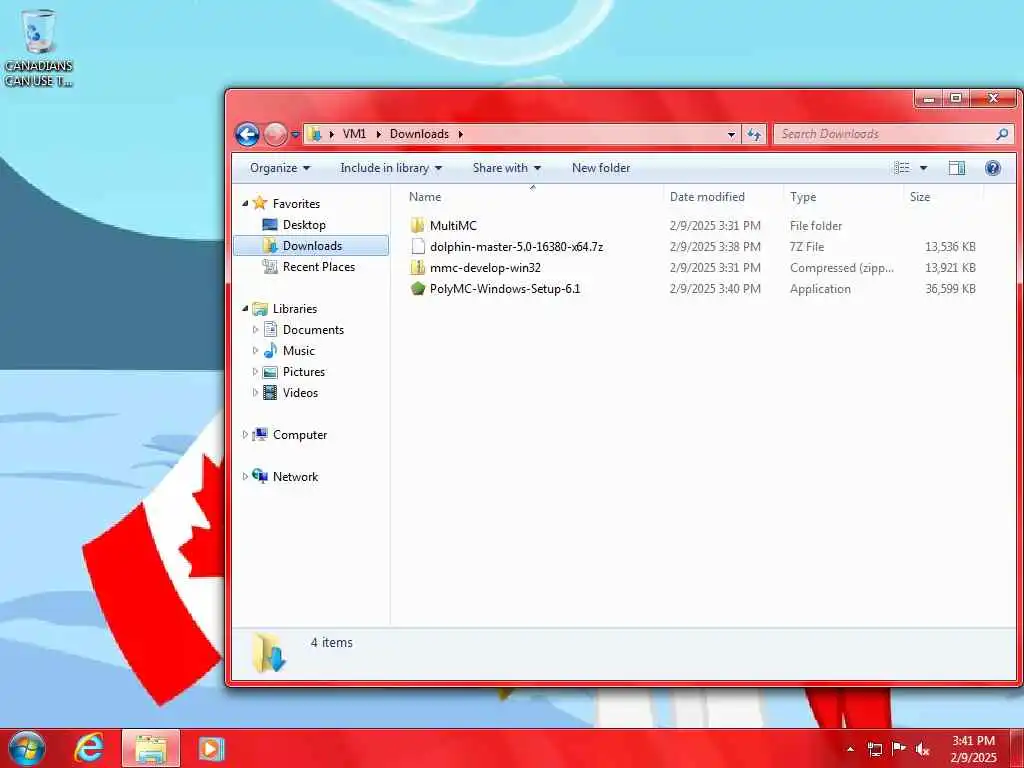Screen dimensions: 1024x768
Task: Select Downloads in Favorites
Action: (312, 246)
